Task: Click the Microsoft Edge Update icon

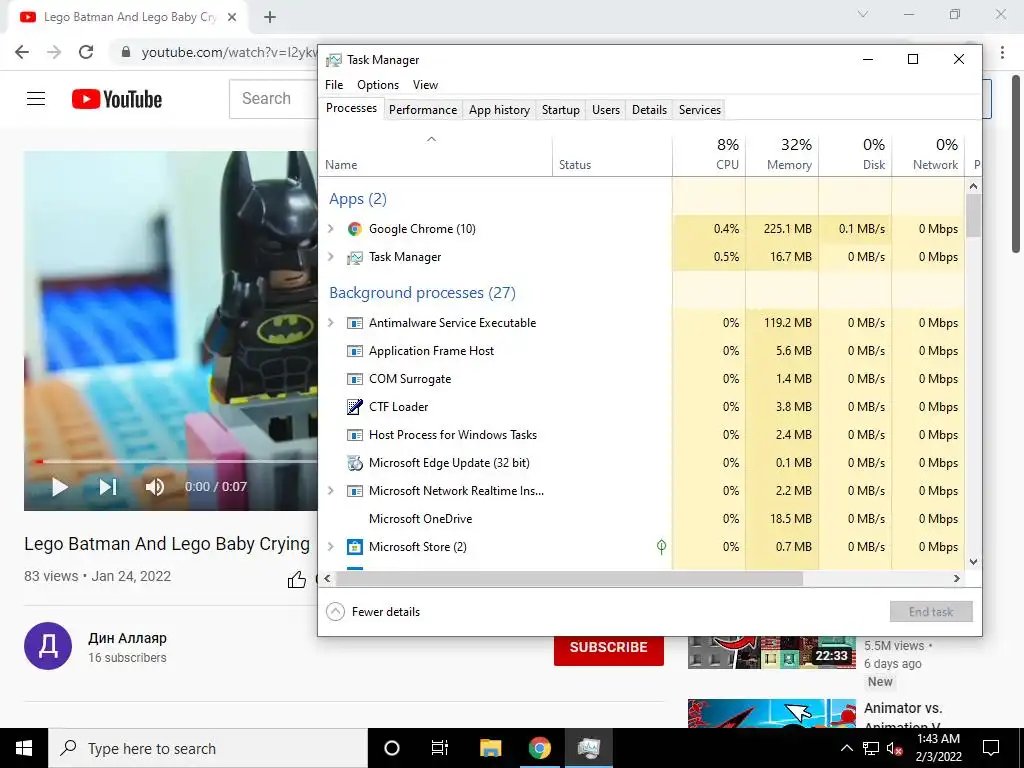Action: 355,463
